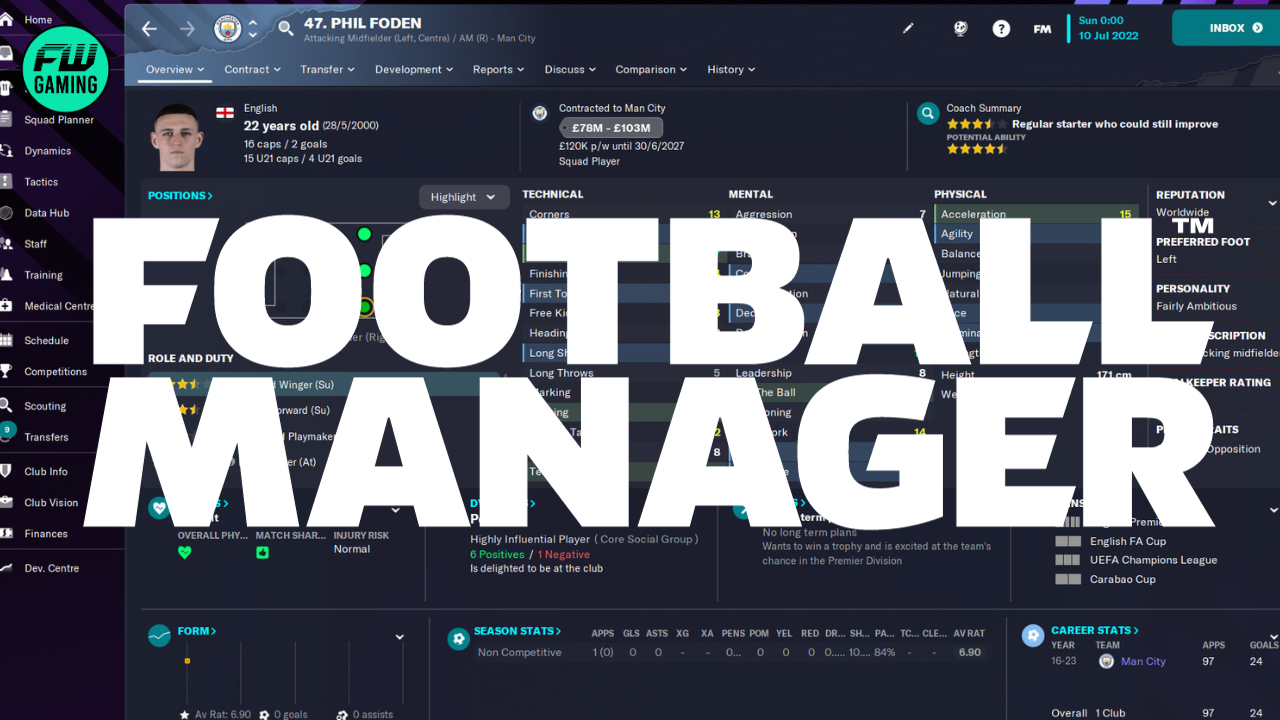Click the pencil edit icon in the top bar
The image size is (1280, 720).
coord(908,29)
